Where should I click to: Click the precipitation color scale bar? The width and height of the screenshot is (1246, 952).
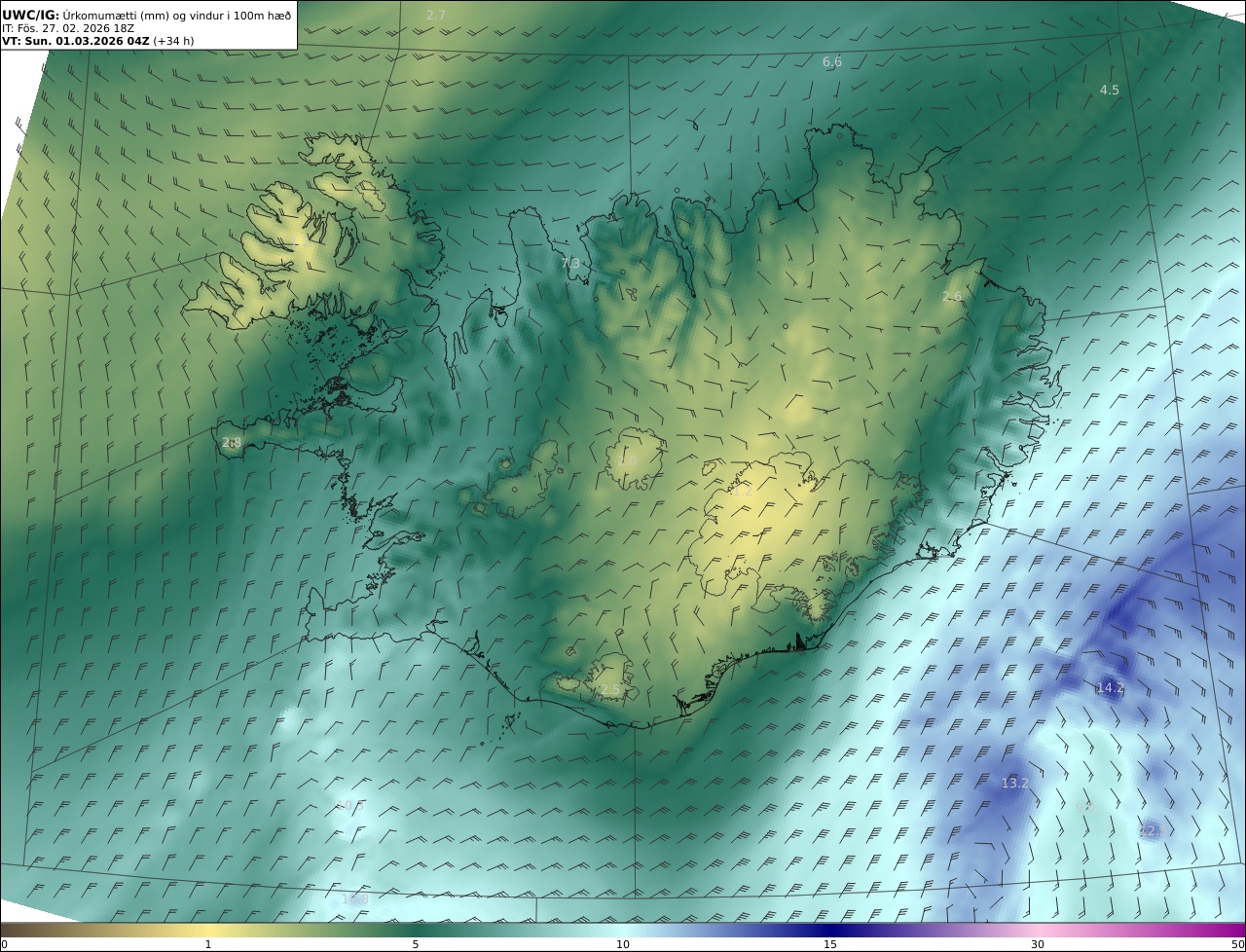tap(623, 930)
